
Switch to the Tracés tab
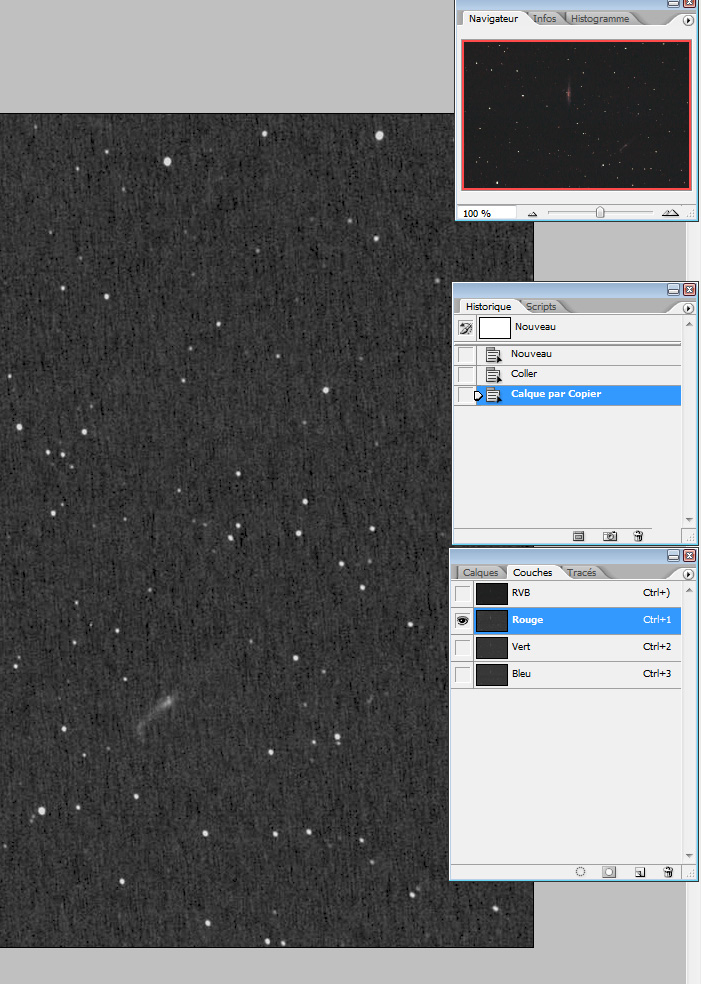tap(581, 572)
